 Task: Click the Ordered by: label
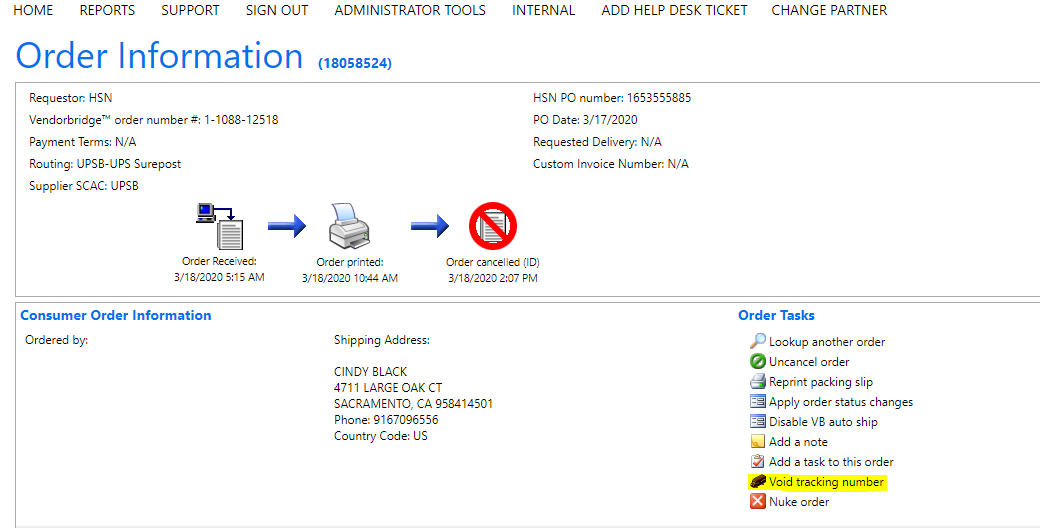[x=56, y=340]
